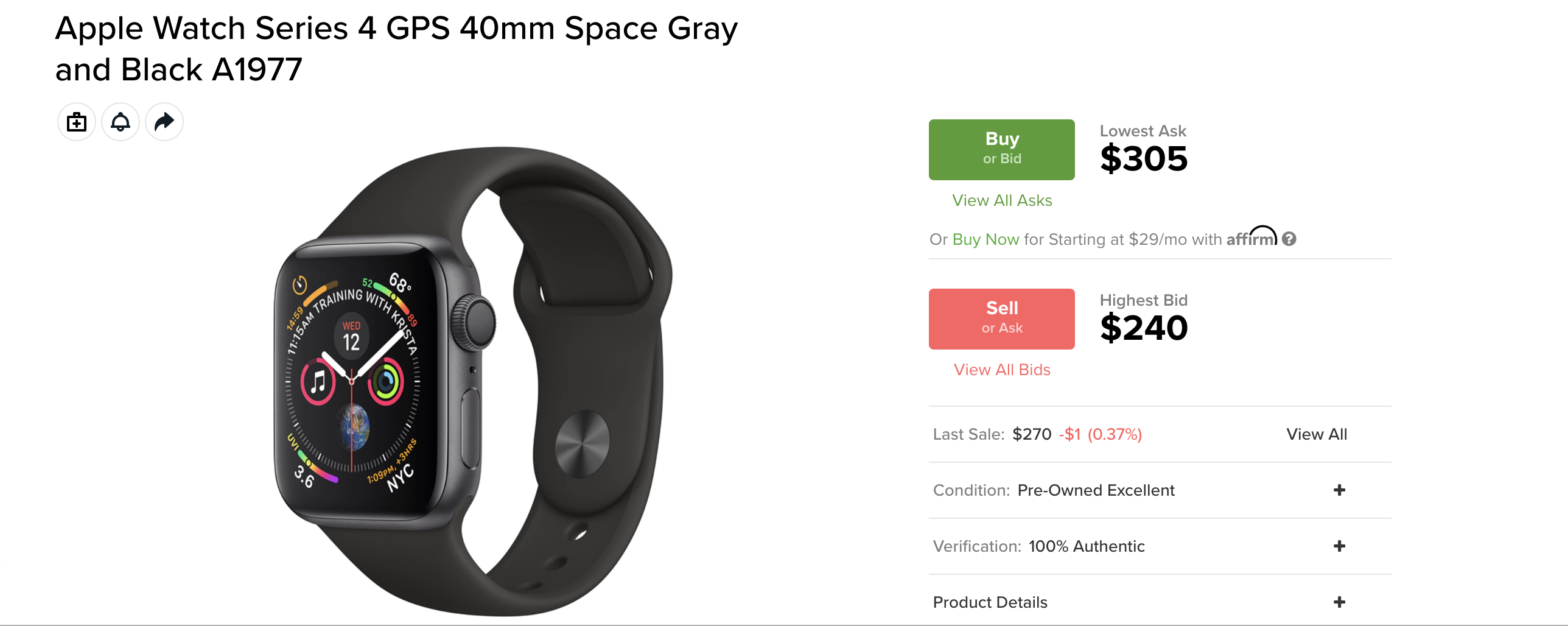View All last sales history
This screenshot has width=1568, height=626.
point(1317,434)
